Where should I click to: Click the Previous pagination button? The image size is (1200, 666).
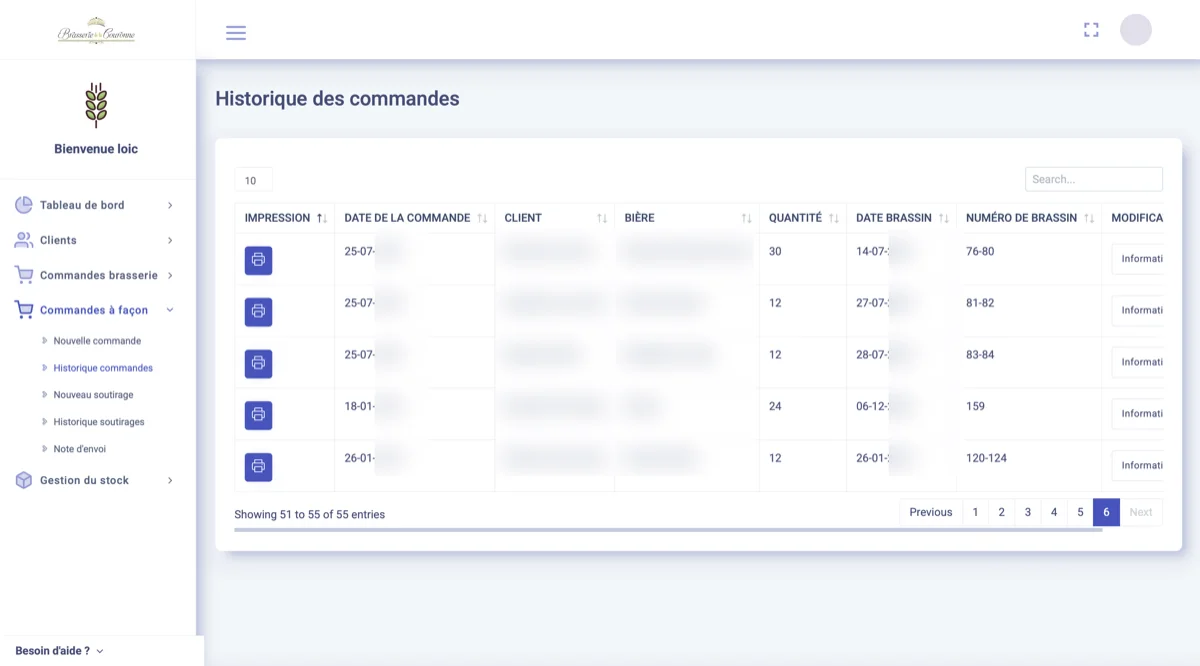click(x=930, y=511)
